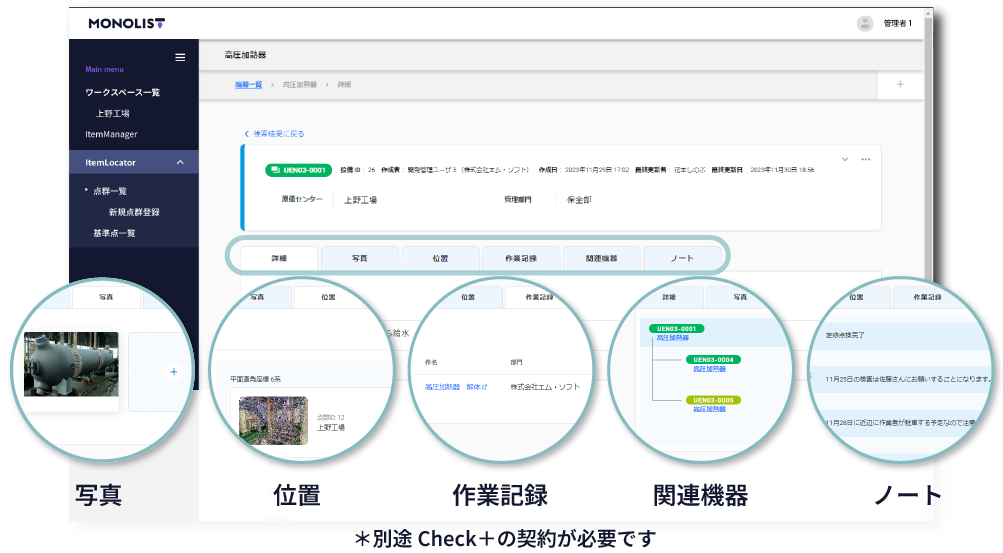Click the external link icon beside 解体
The image size is (1003, 553).
(484, 387)
